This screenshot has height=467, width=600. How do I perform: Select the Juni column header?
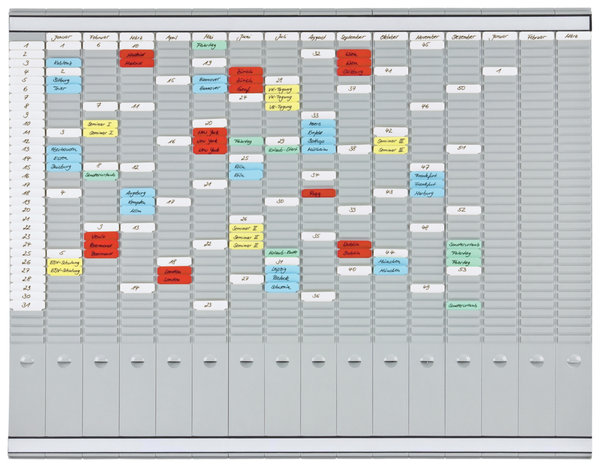coord(244,35)
